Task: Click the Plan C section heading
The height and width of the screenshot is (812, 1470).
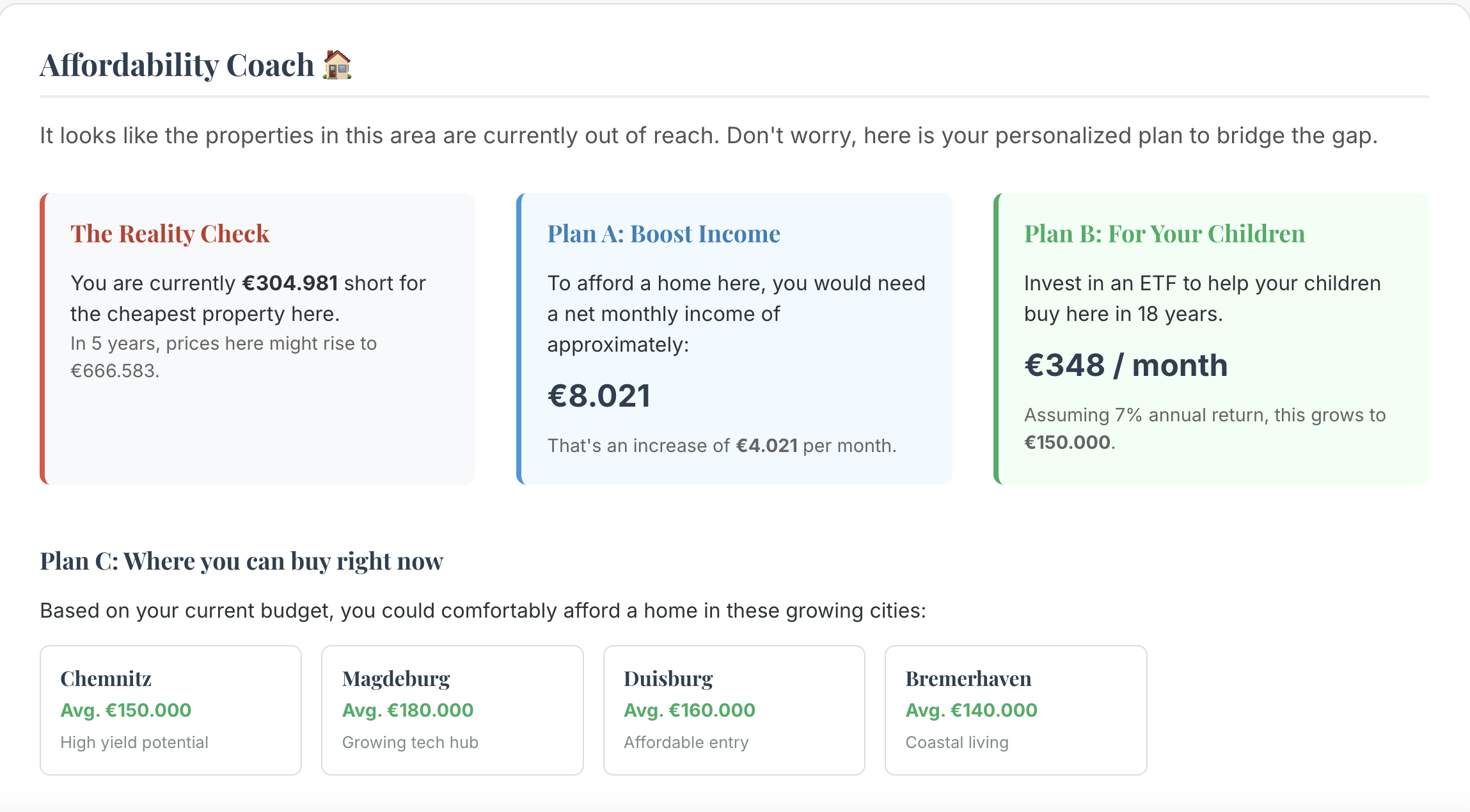Action: coord(241,561)
